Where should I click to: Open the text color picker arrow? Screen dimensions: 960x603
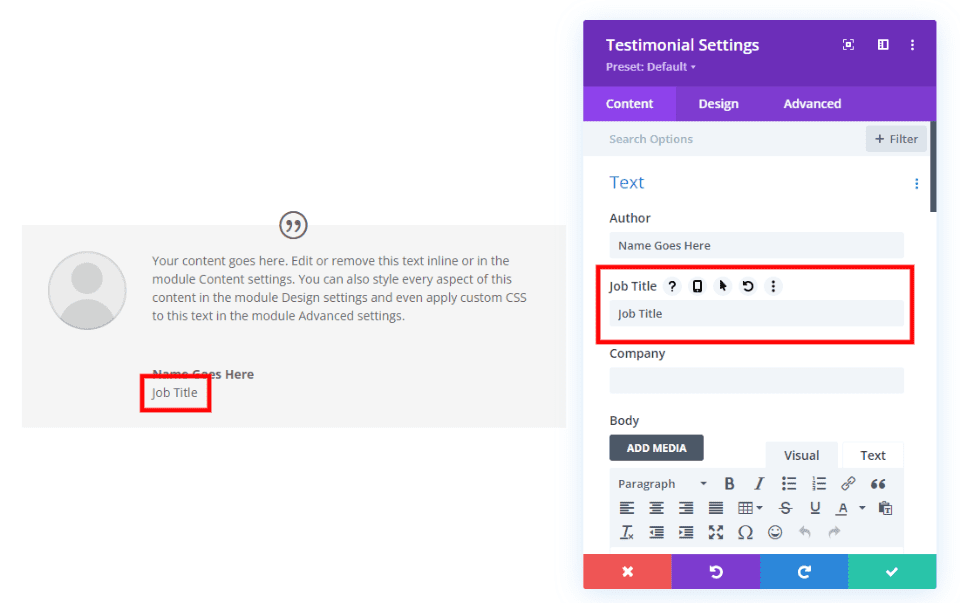[x=862, y=508]
